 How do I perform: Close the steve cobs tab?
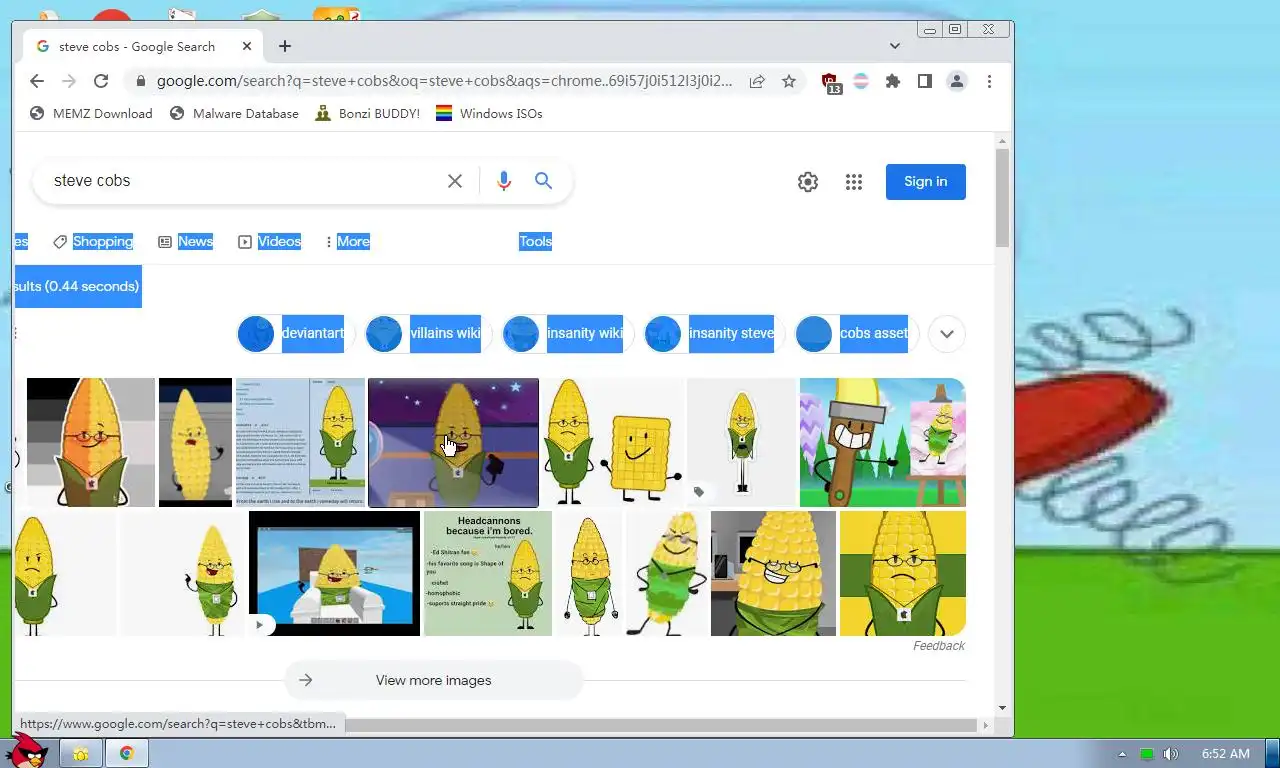(247, 46)
